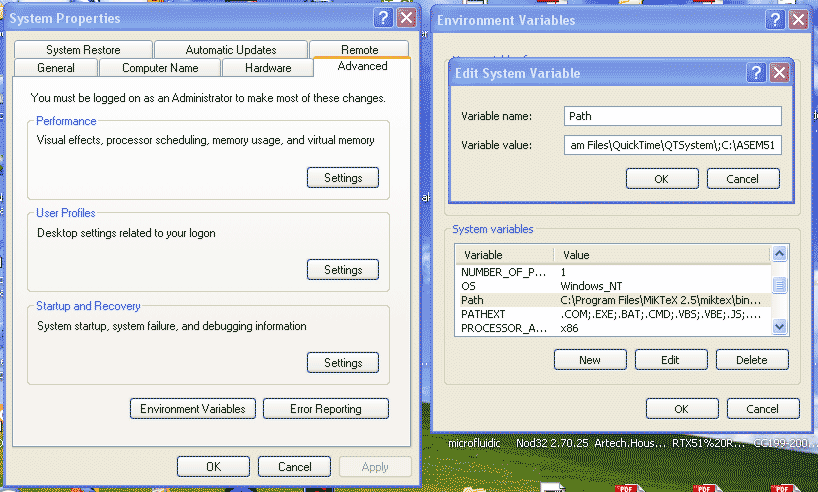Select the Path variable row
Screen dimensions: 818x492
(x=613, y=300)
